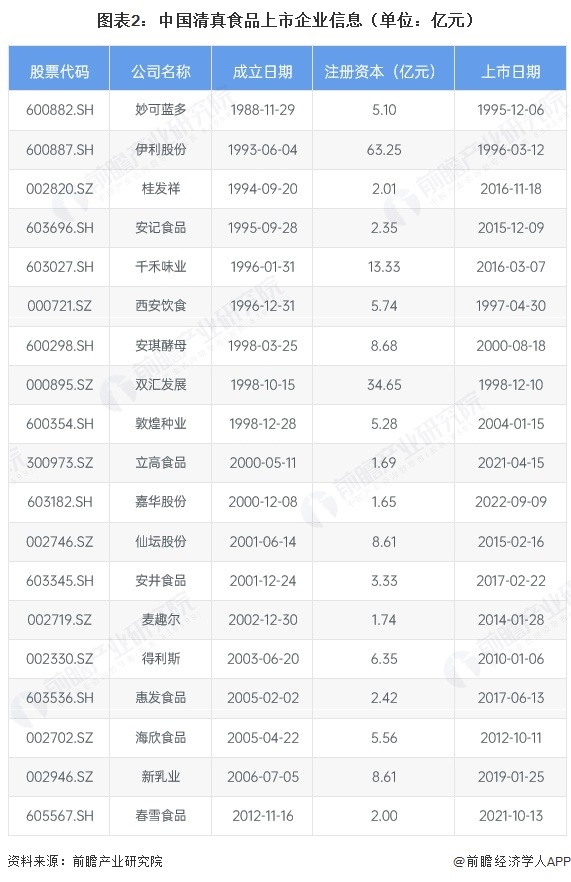Select company name 得利斯

[160, 659]
